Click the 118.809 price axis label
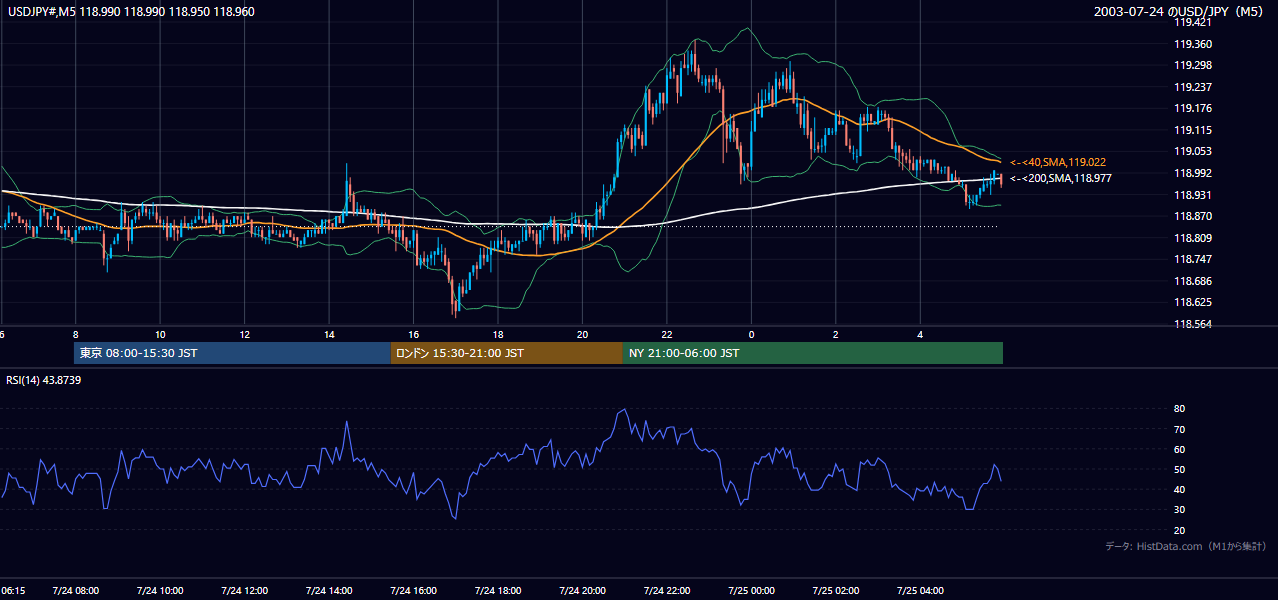The width and height of the screenshot is (1278, 600). point(1193,238)
